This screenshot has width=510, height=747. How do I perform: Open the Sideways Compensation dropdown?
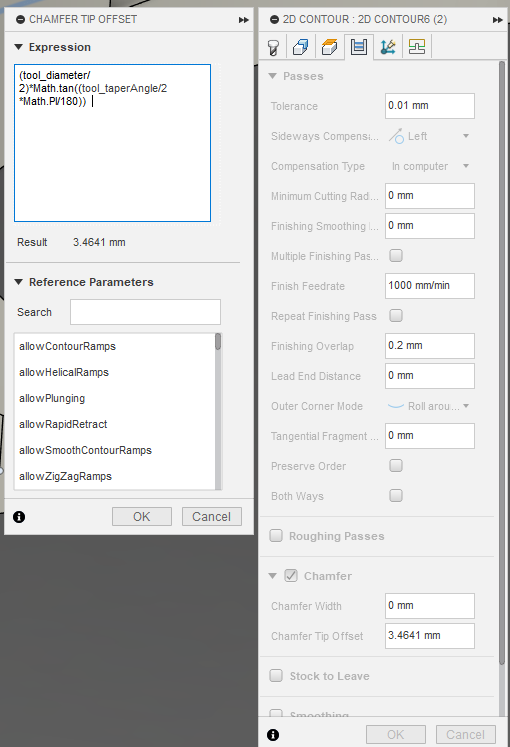430,136
